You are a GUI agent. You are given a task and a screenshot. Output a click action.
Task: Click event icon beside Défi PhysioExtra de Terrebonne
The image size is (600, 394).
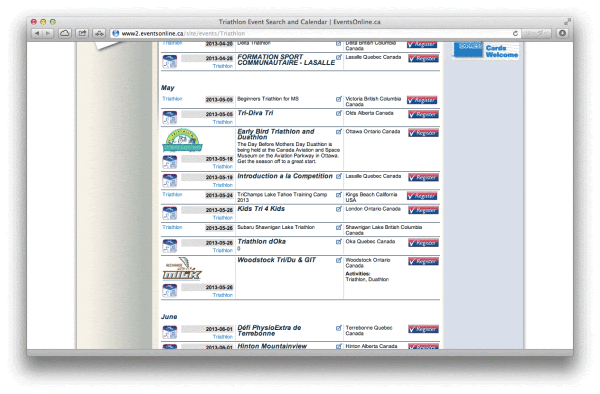pyautogui.click(x=170, y=332)
